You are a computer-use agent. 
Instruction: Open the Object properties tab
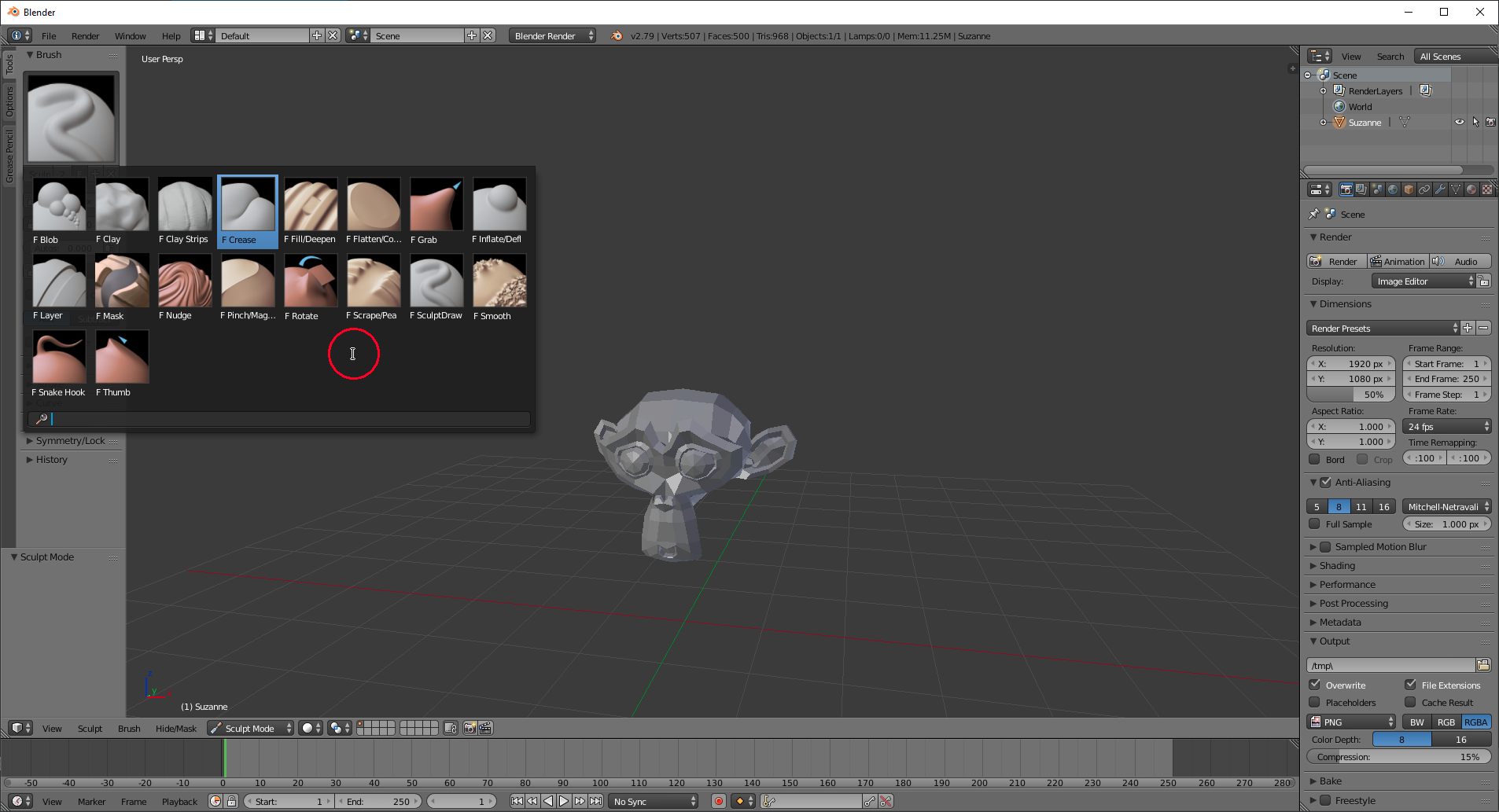click(x=1409, y=189)
